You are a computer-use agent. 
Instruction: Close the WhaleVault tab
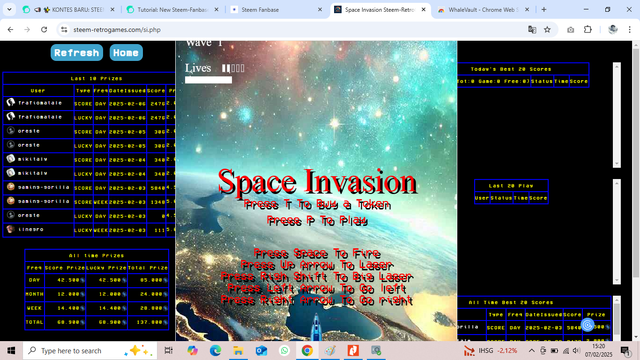pos(527,9)
